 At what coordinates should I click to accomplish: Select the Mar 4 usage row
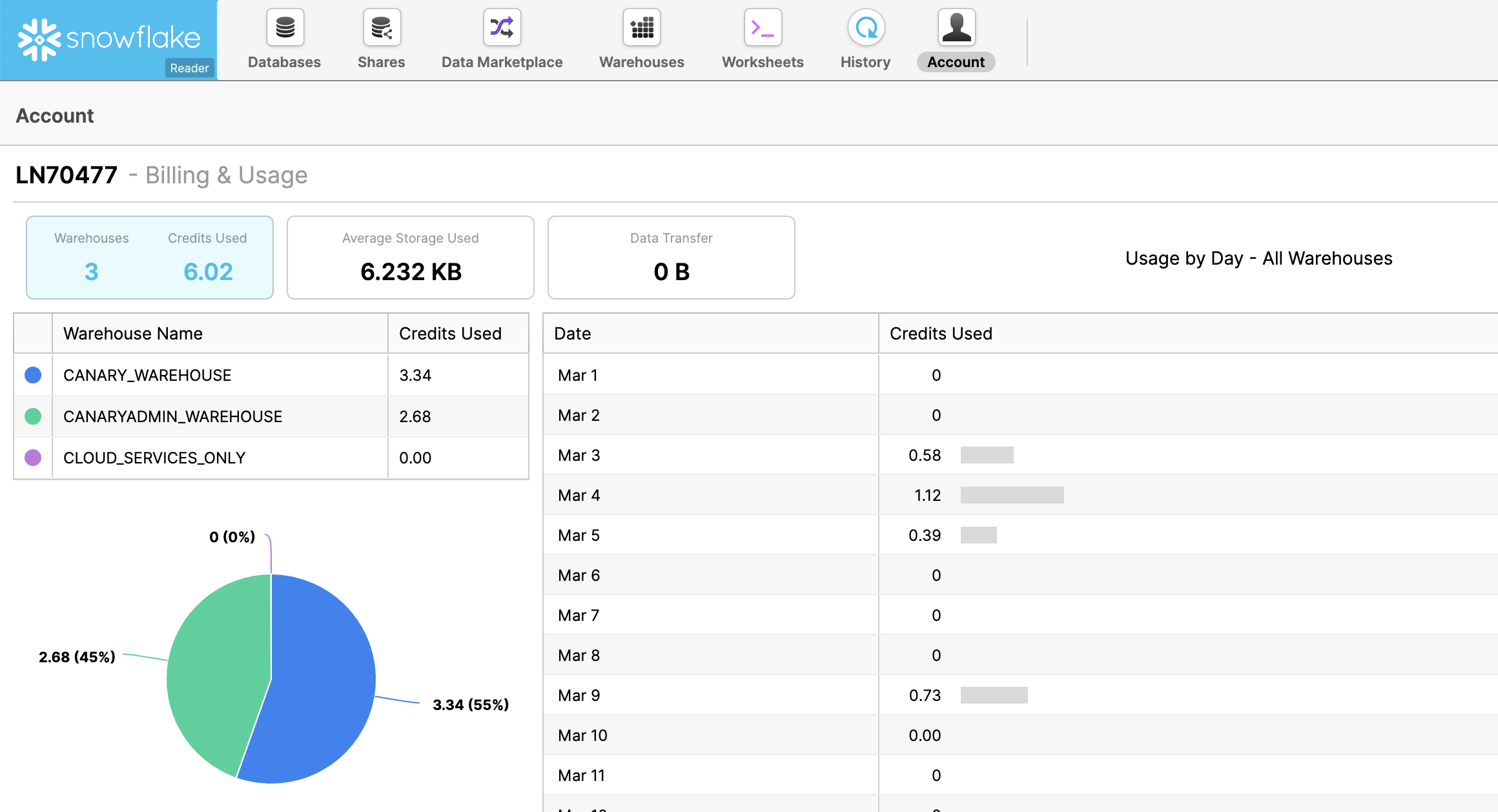pyautogui.click(x=710, y=495)
